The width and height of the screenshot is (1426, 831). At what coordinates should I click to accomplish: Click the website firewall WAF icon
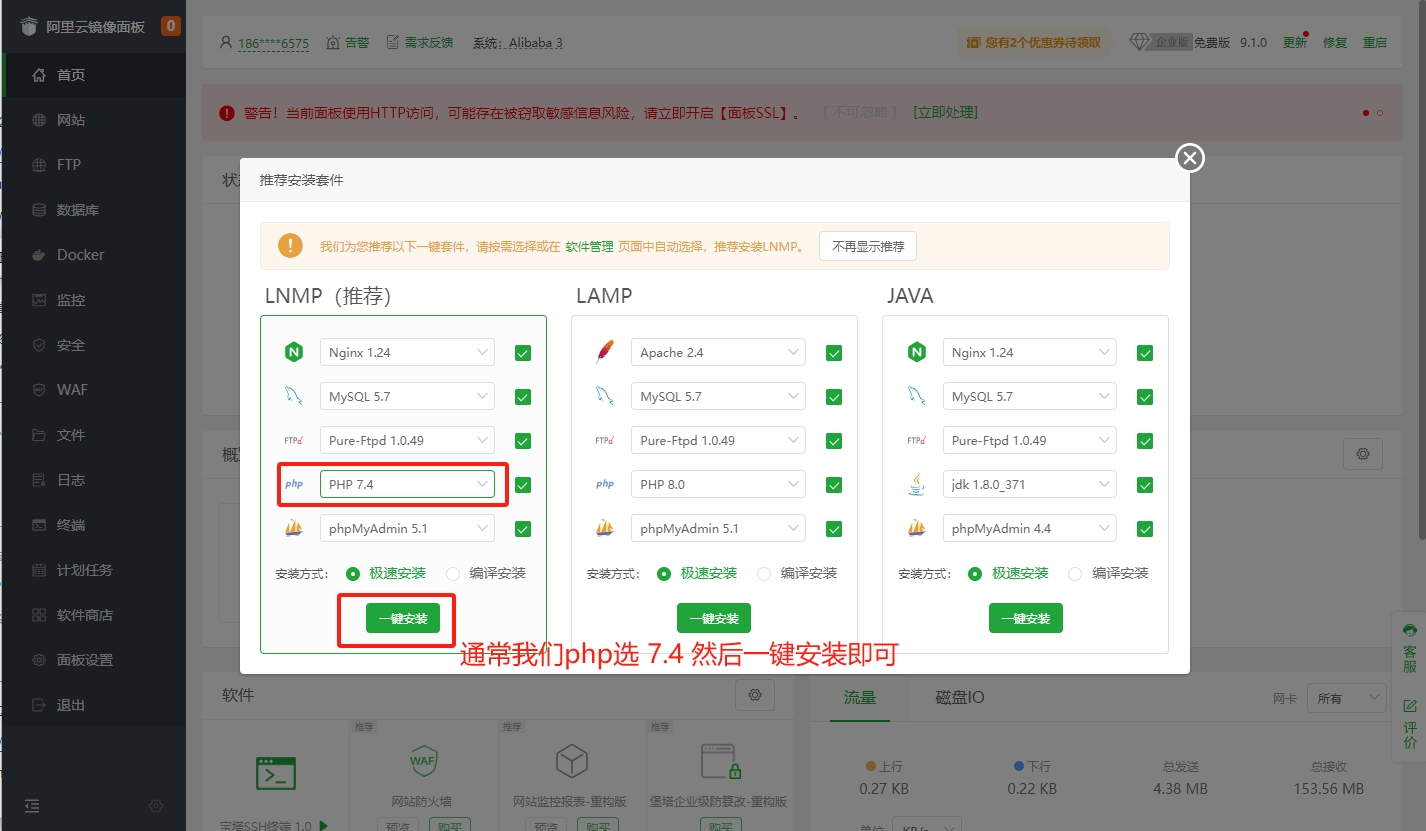424,762
